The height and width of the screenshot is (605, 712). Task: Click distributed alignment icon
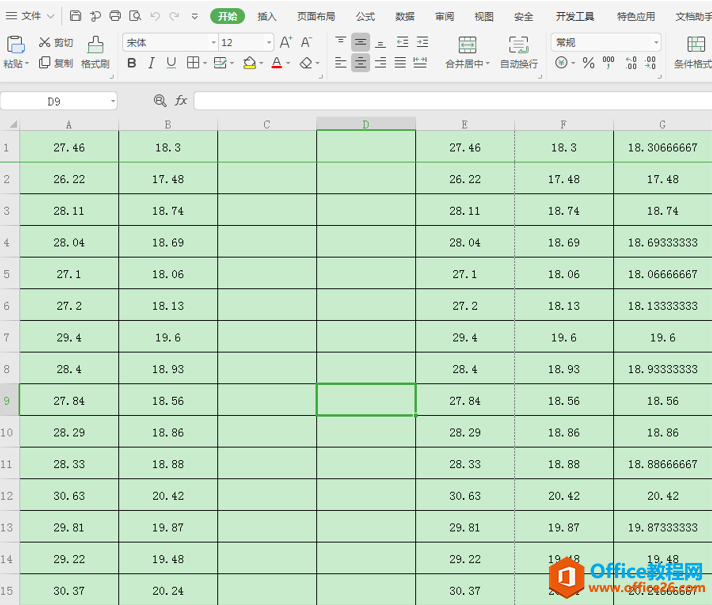[x=420, y=63]
